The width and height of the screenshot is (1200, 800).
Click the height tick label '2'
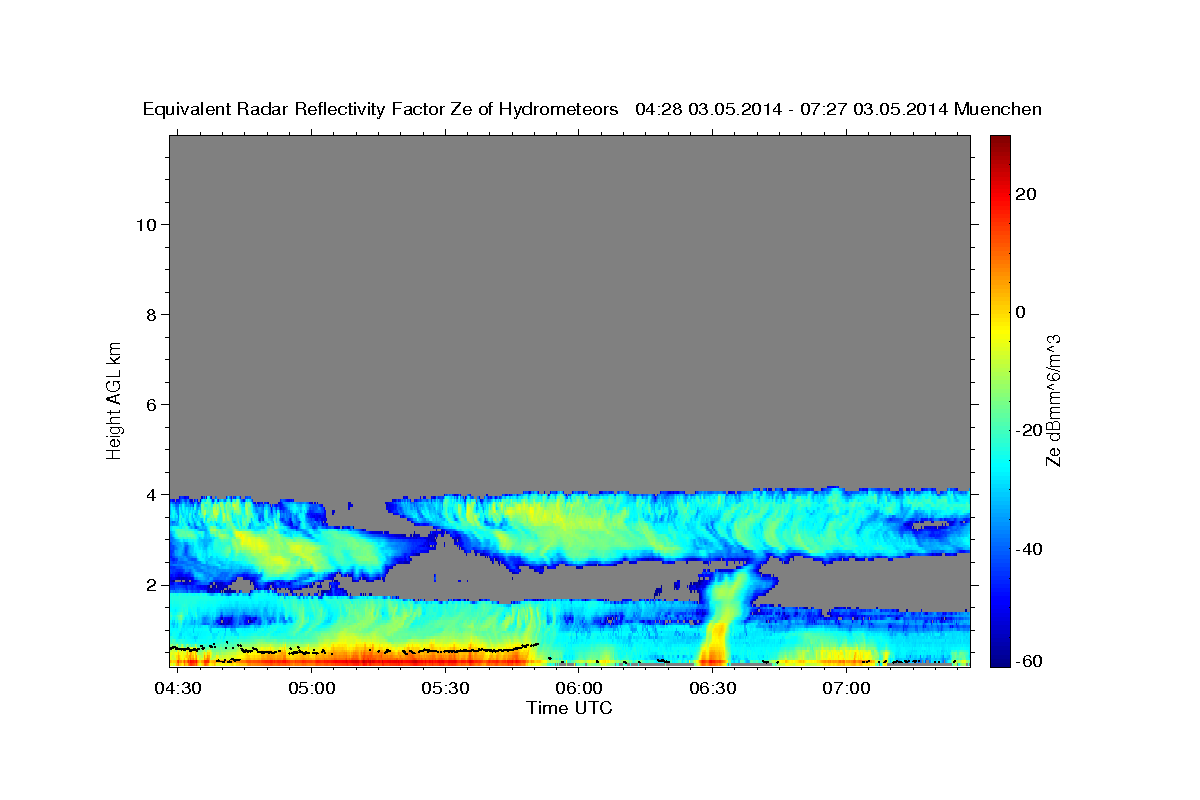pyautogui.click(x=152, y=584)
